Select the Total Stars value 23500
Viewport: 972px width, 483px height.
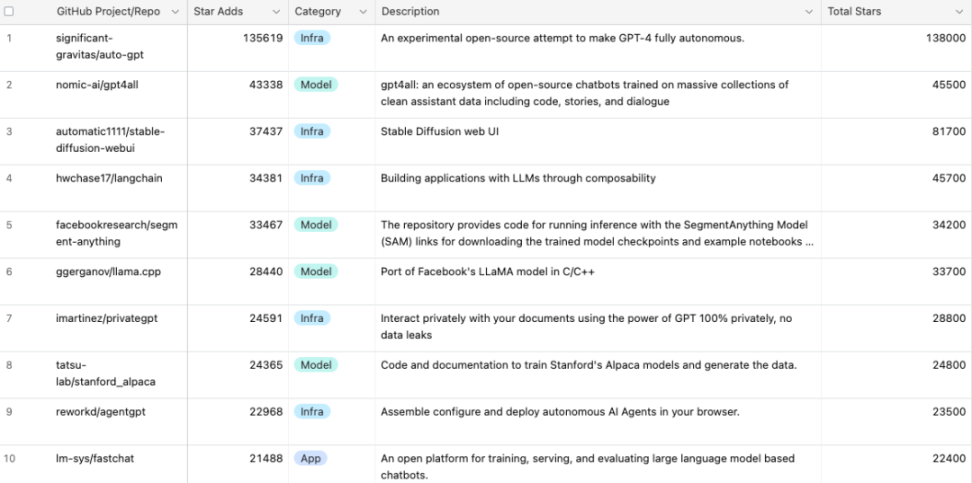[948, 412]
